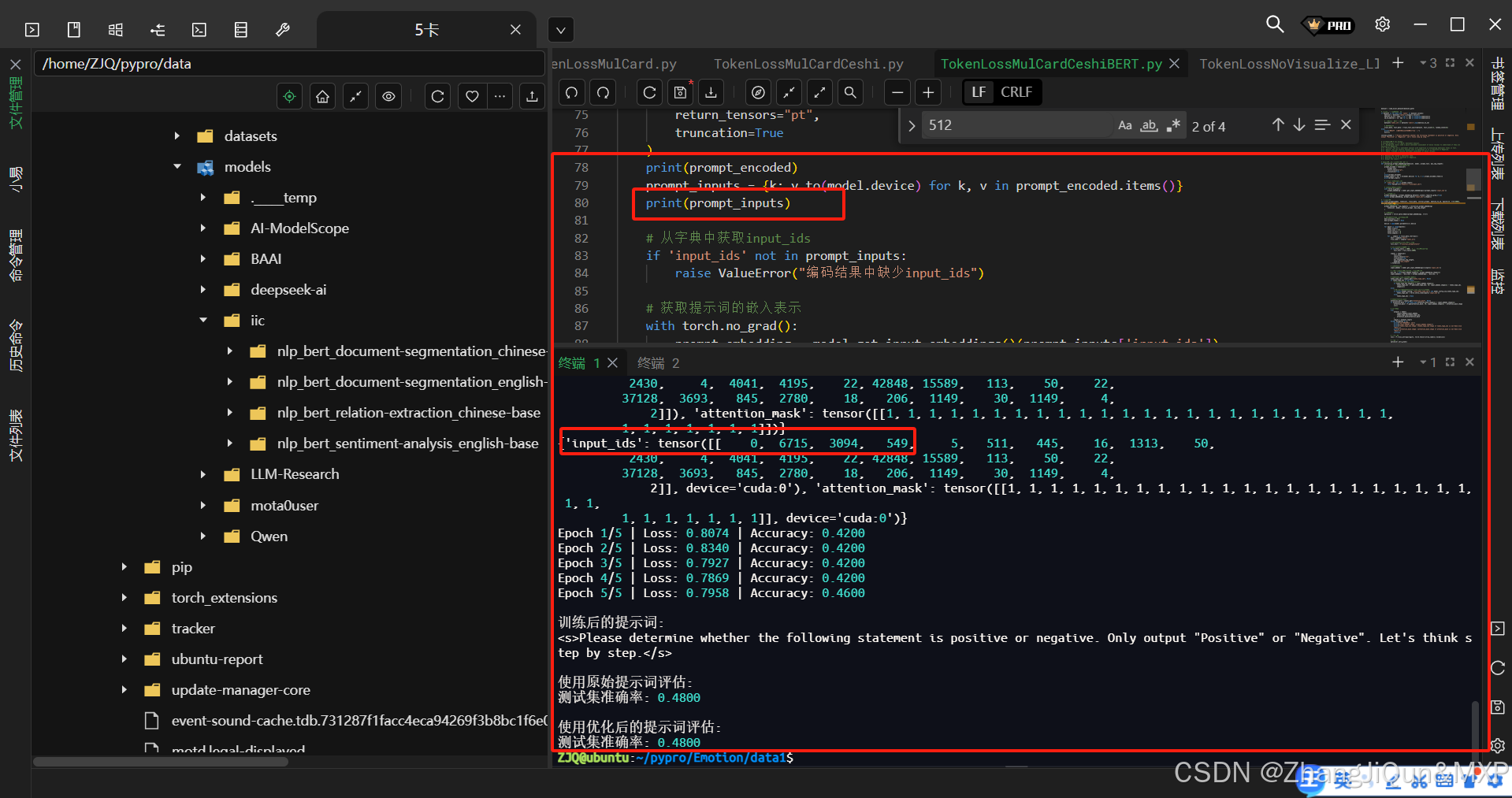1512x798 pixels.
Task: Jump to the next search match with down arrow
Action: click(x=1299, y=124)
